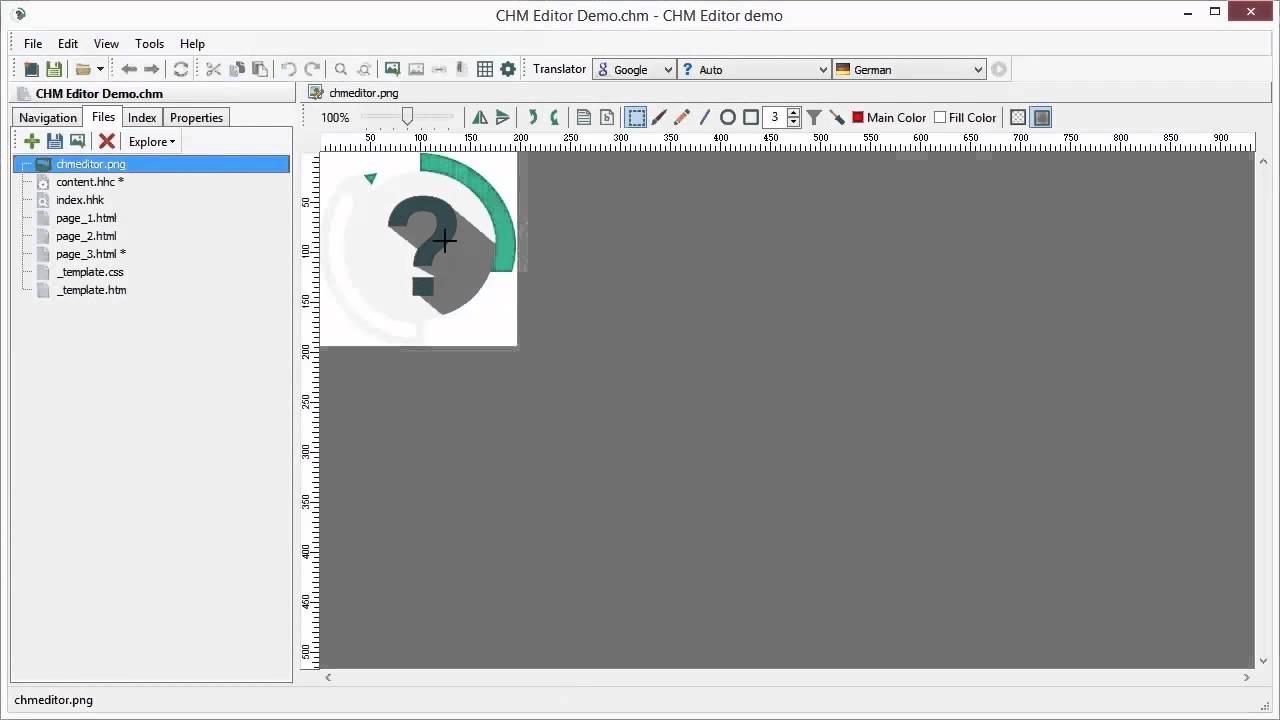Select the brush drawing tool
The width and height of the screenshot is (1280, 720).
tap(659, 117)
